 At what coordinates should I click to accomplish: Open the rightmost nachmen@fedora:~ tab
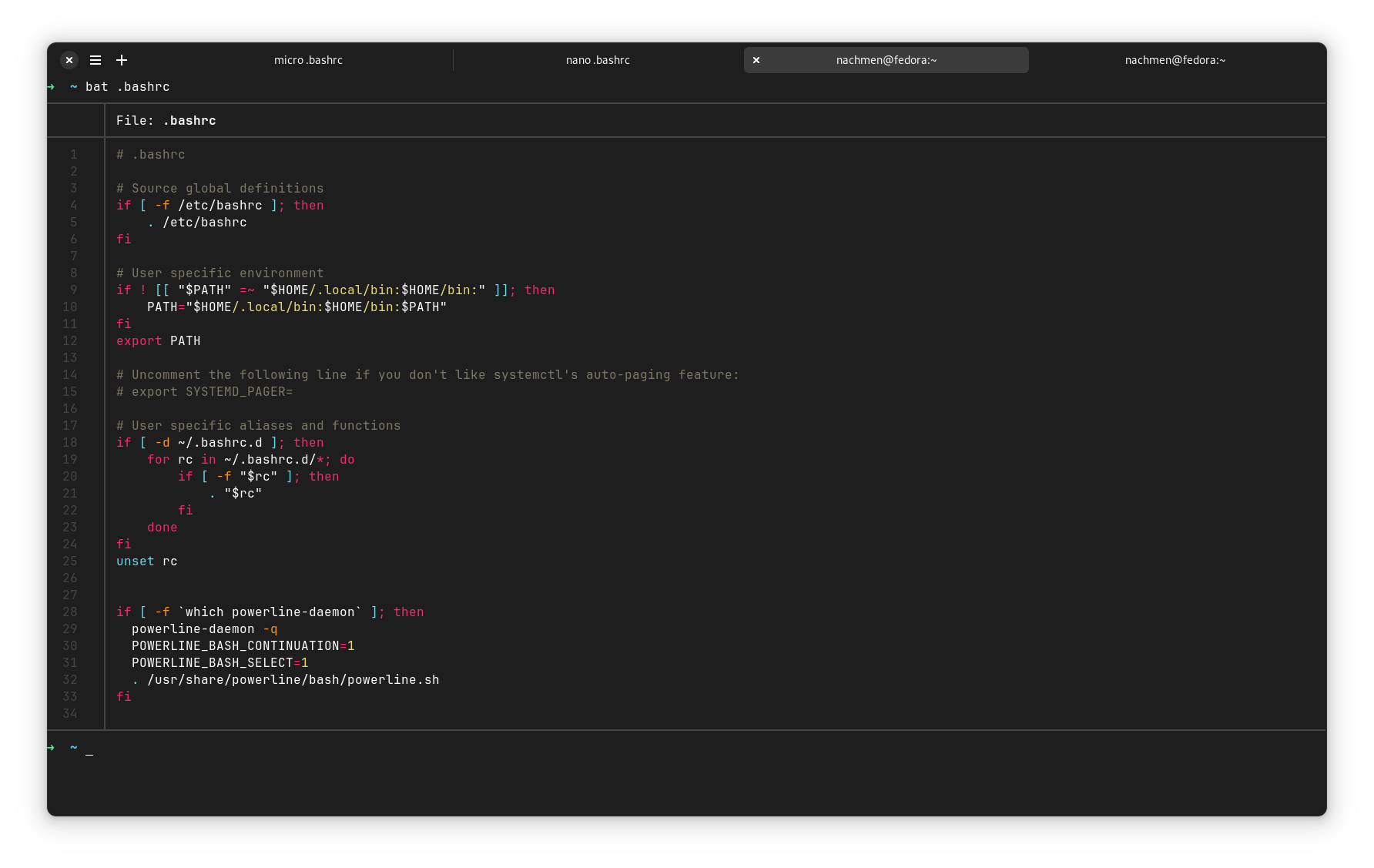pos(1175,60)
